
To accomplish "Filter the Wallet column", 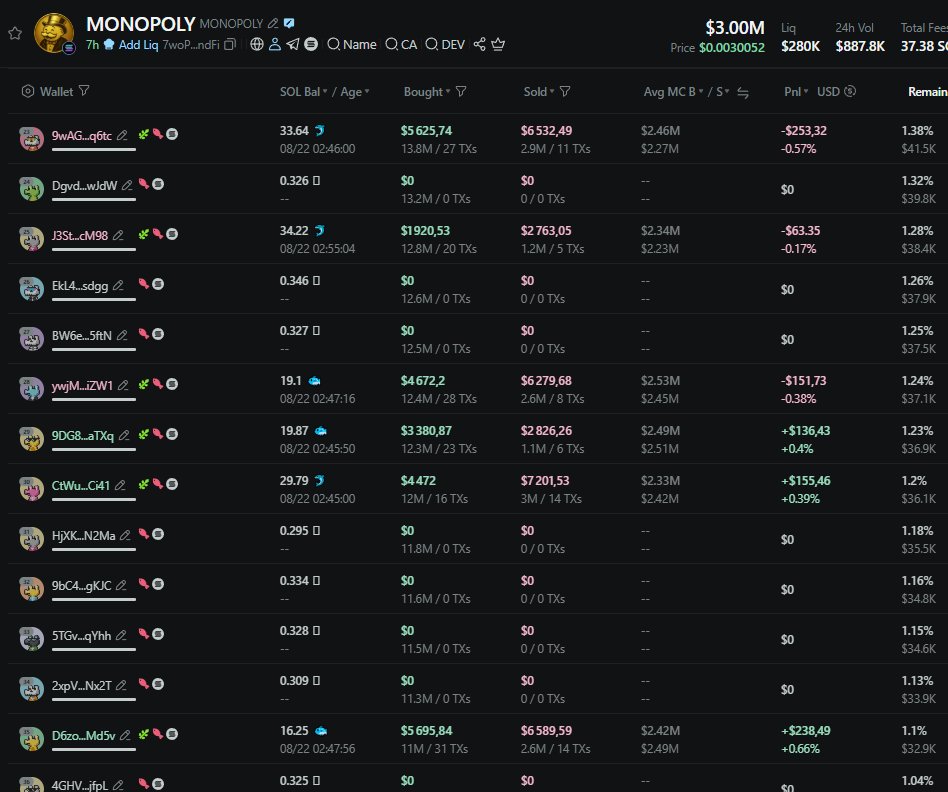I will [84, 91].
